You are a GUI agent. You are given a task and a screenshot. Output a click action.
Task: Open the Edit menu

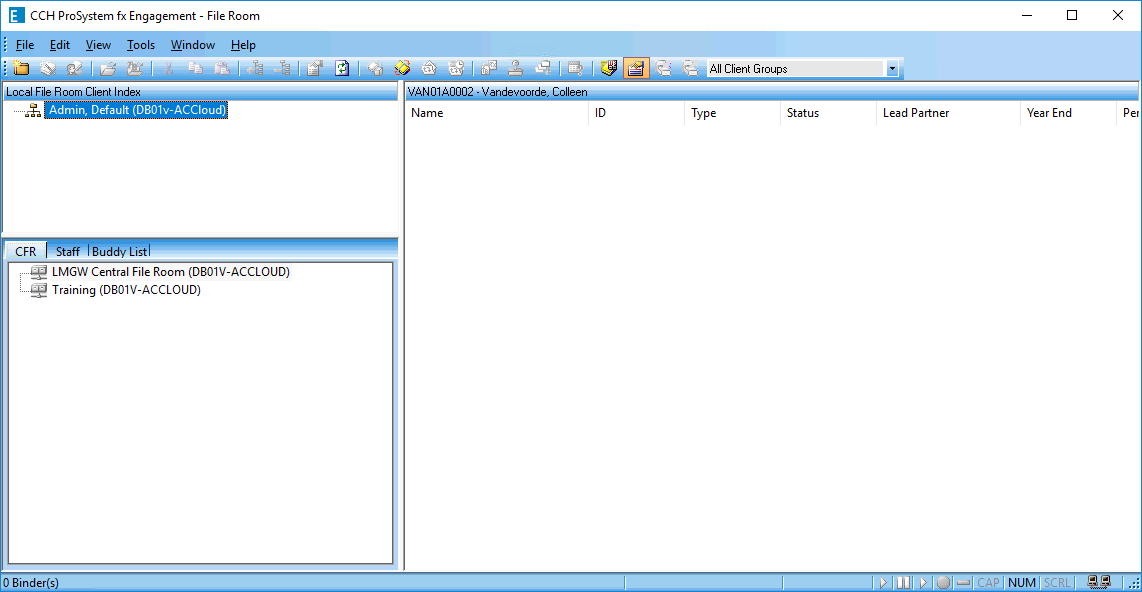point(60,44)
